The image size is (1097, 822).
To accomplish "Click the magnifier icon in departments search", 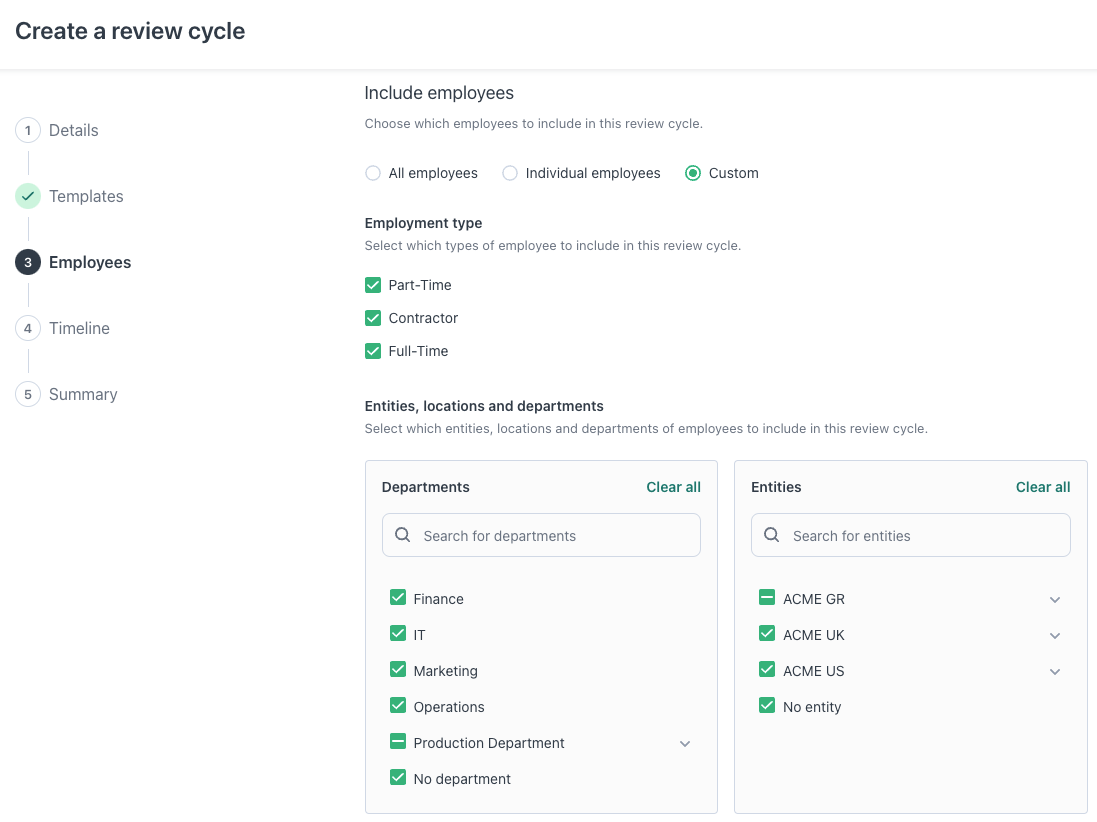I will [402, 535].
